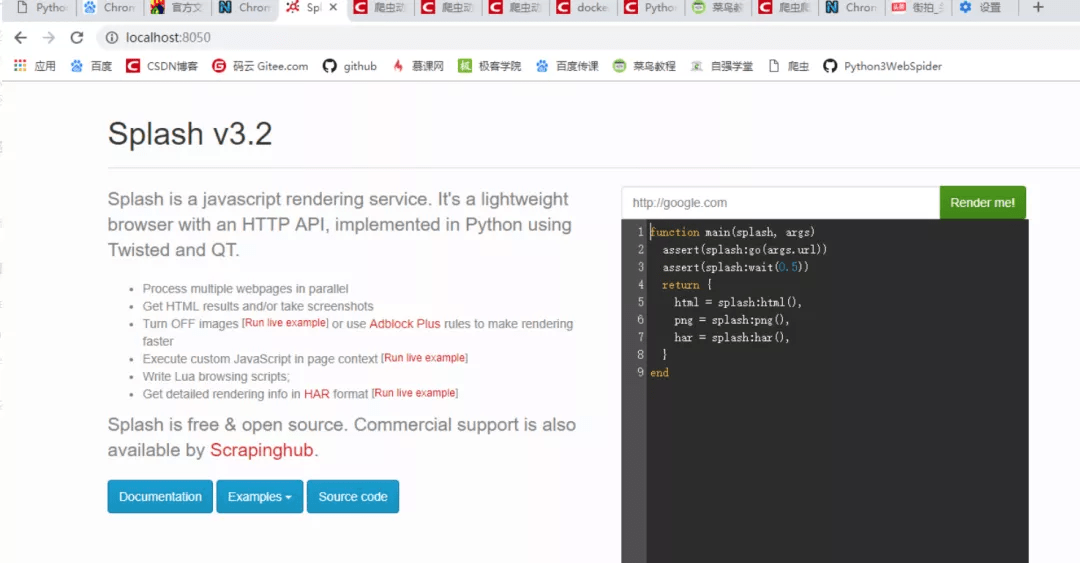
Task: Open the github bookmark
Action: point(350,66)
